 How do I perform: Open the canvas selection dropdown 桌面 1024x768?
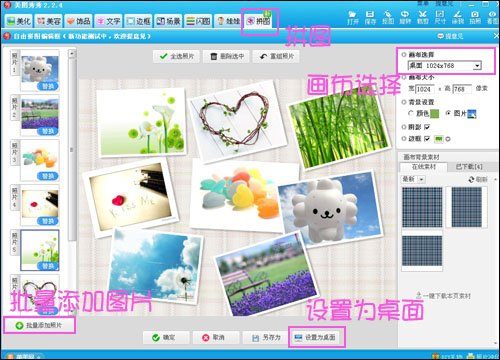click(x=445, y=66)
